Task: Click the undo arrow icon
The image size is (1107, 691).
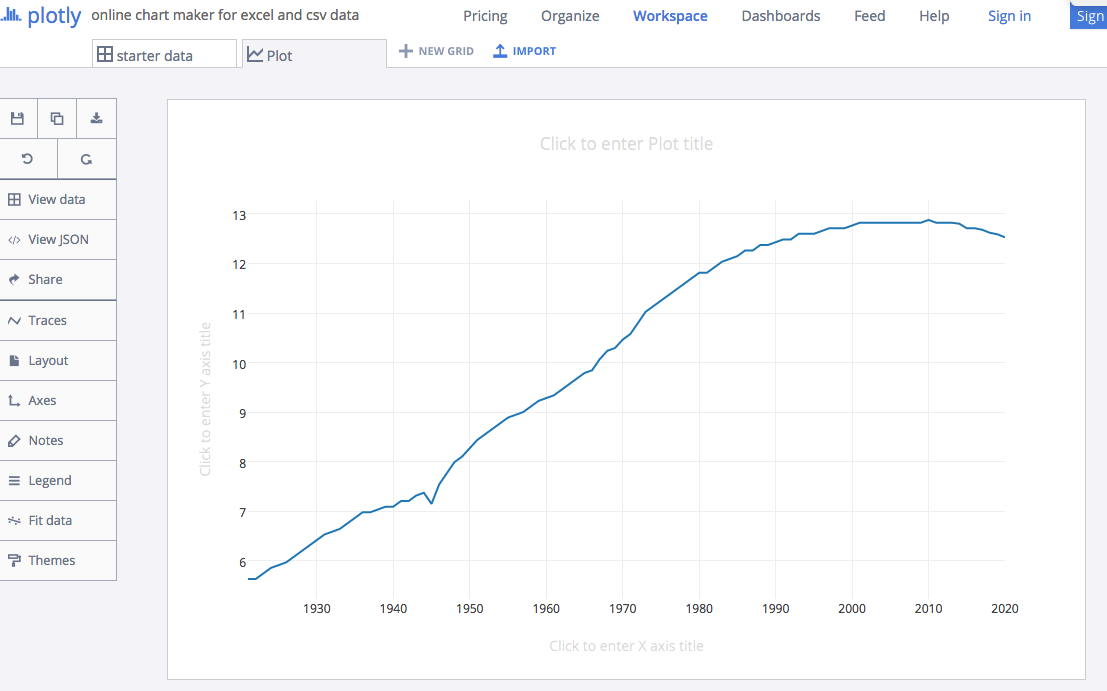Action: (28, 159)
